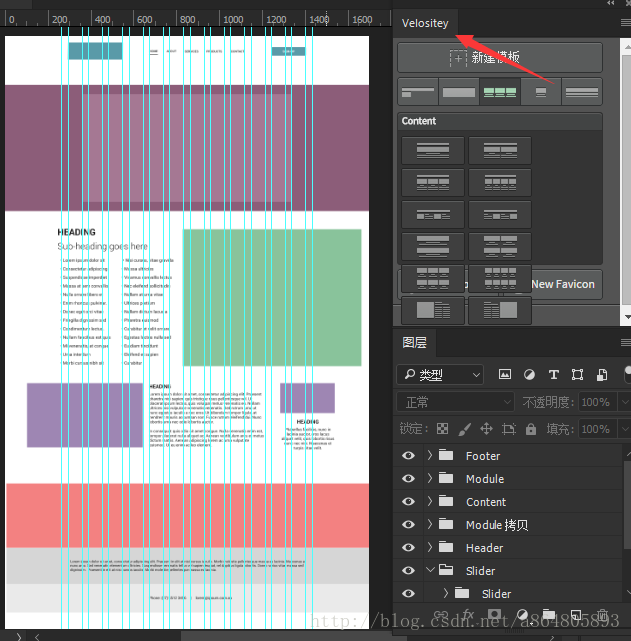This screenshot has height=641, width=631.
Task: Click the 新建模板 new template button
Action: tap(500, 58)
